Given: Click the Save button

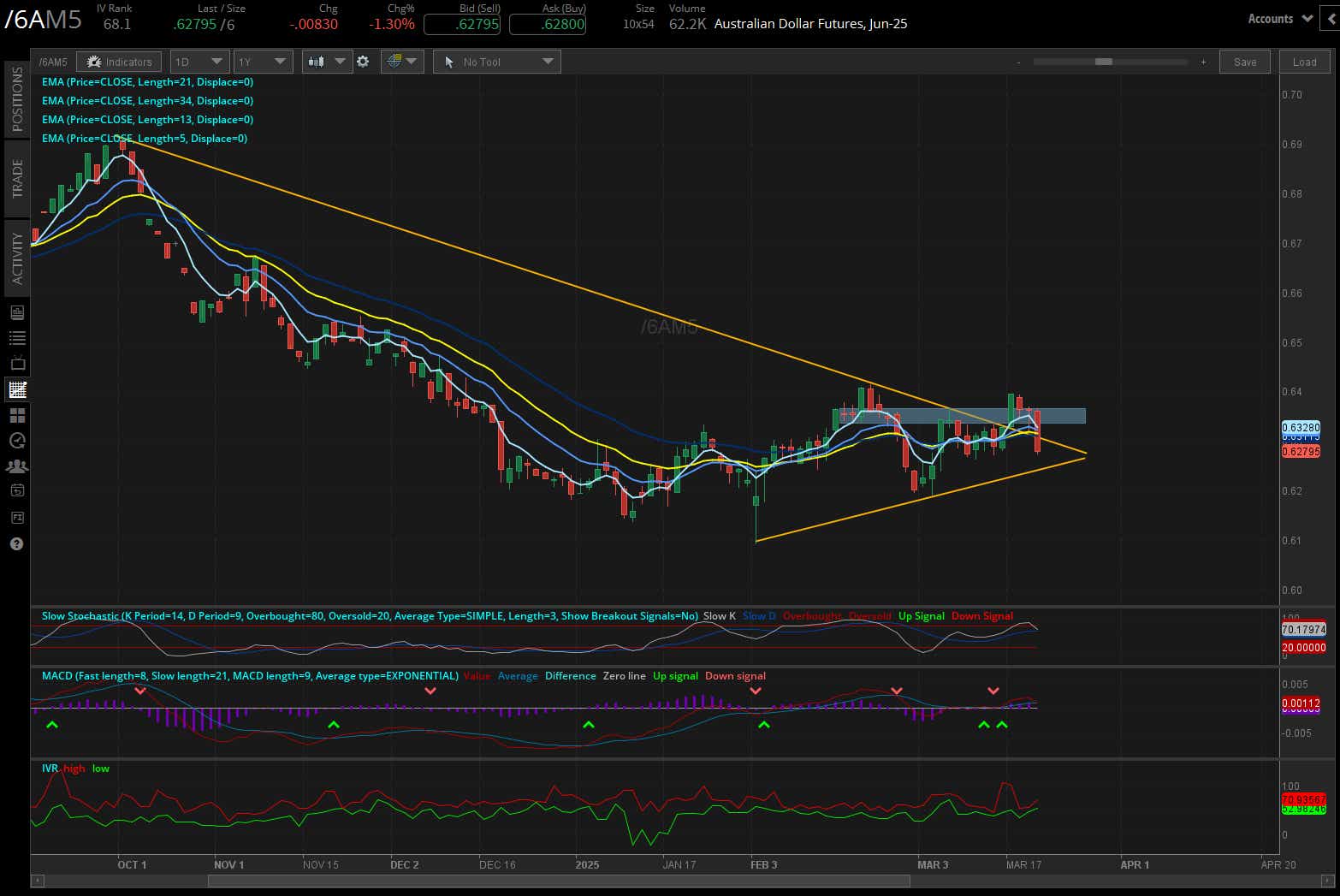Looking at the screenshot, I should [1245, 61].
